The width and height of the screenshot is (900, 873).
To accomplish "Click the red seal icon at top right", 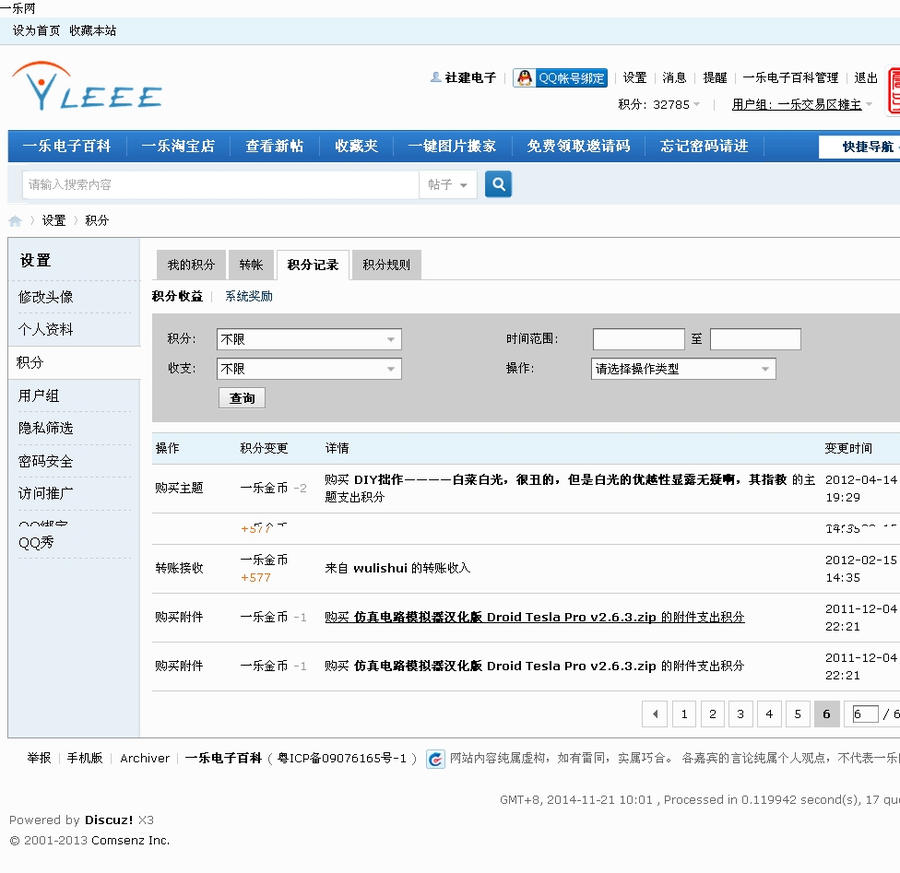I will (x=893, y=90).
